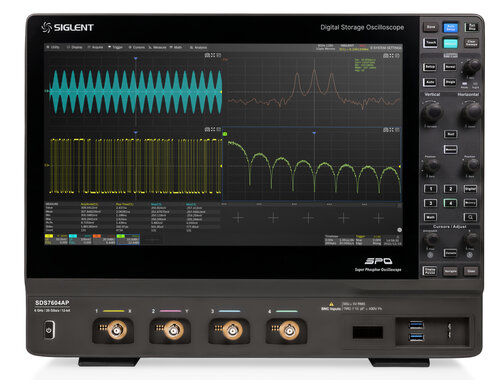Click the channel 3 BNC input connector
The image size is (500, 380).
[x=232, y=330]
